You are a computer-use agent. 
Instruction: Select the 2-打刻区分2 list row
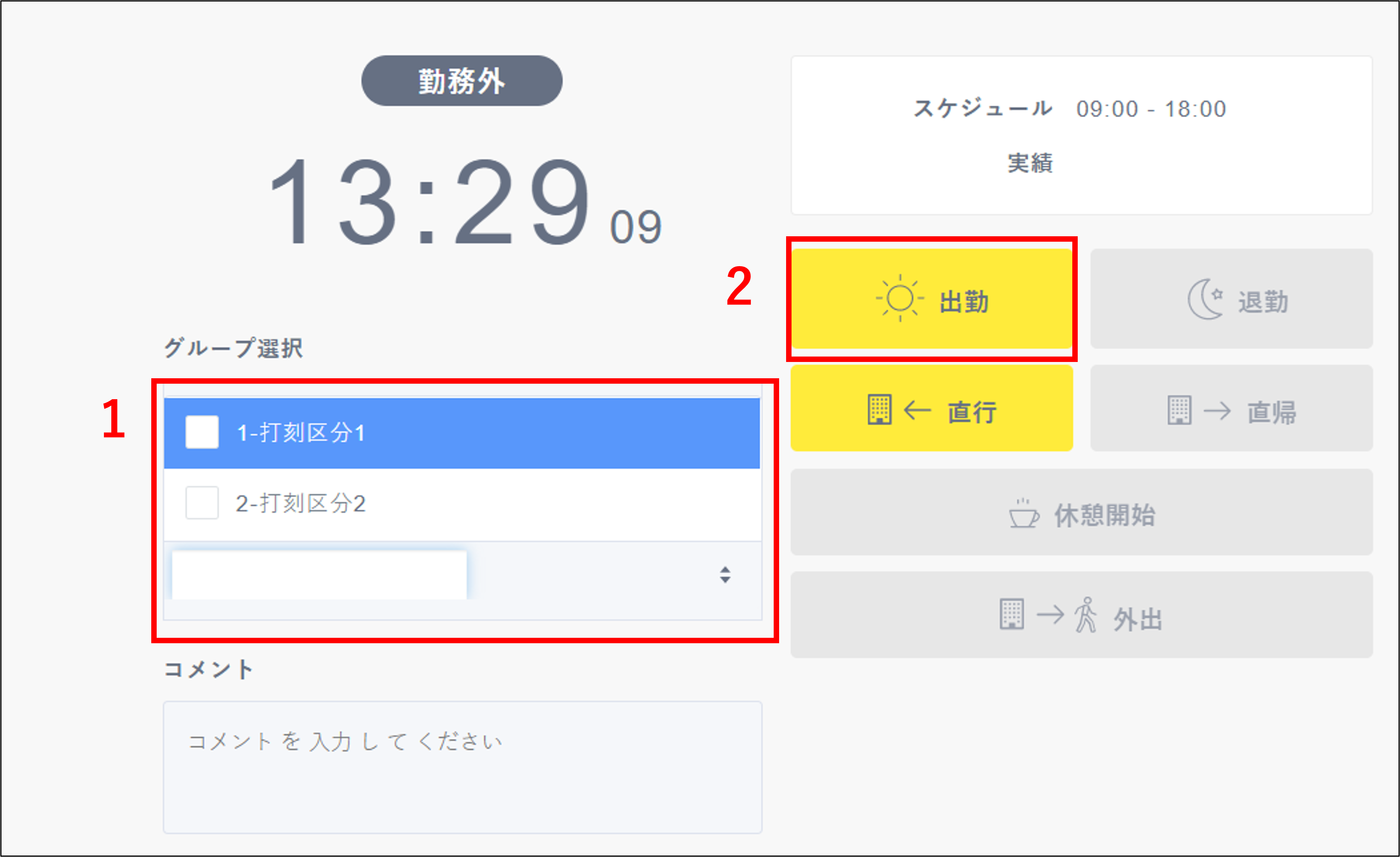point(462,504)
